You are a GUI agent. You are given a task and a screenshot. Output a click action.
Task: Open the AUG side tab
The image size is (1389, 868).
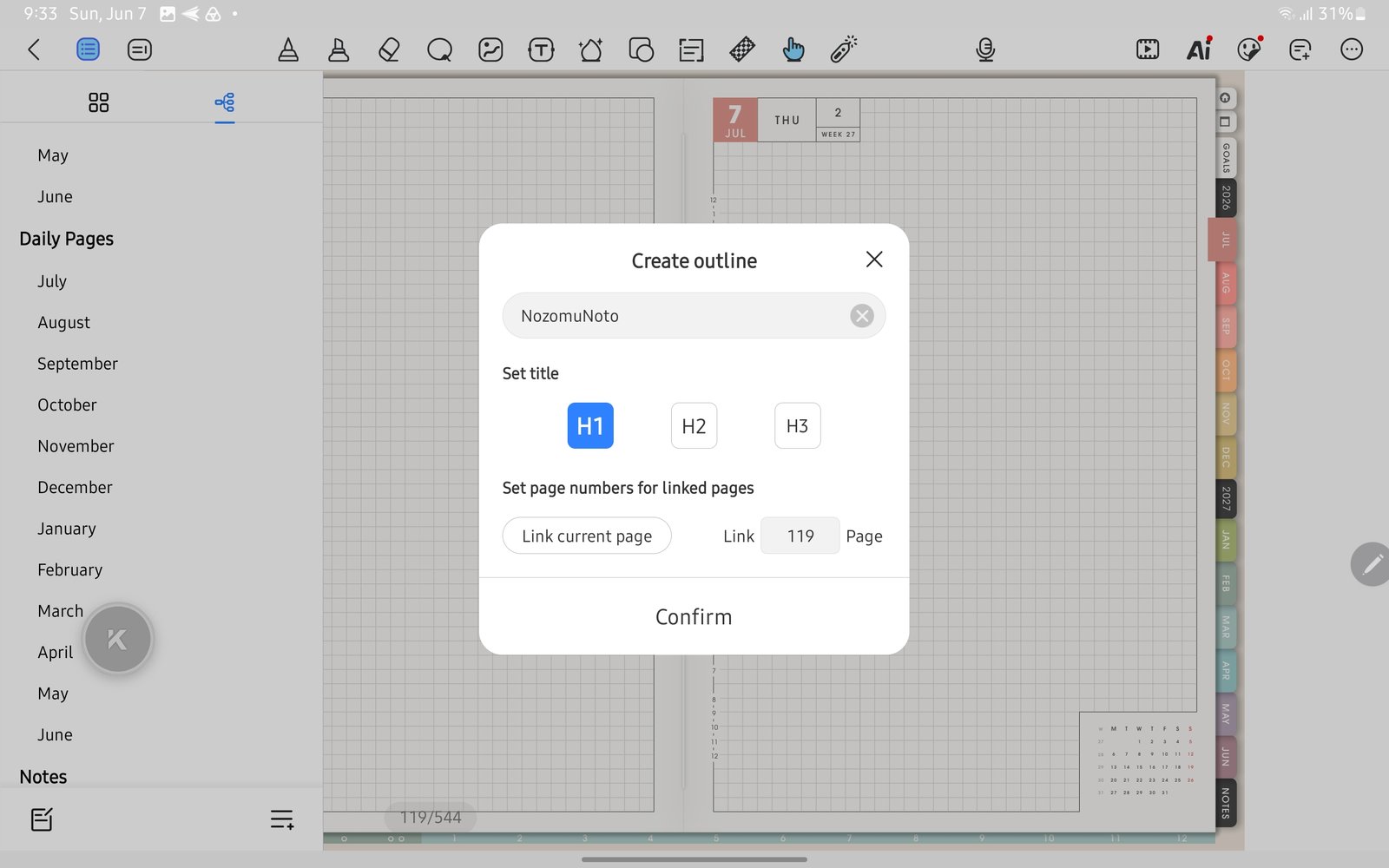point(1226,283)
